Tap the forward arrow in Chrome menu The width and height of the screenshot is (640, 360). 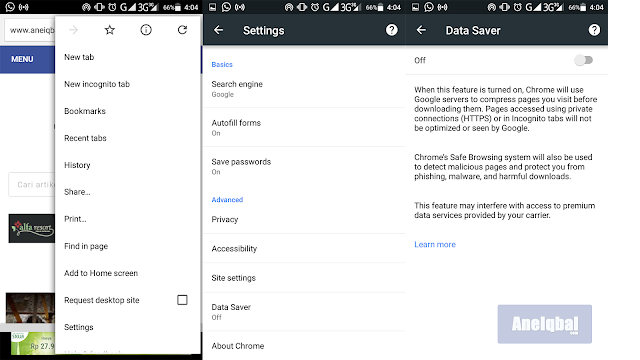tap(73, 30)
